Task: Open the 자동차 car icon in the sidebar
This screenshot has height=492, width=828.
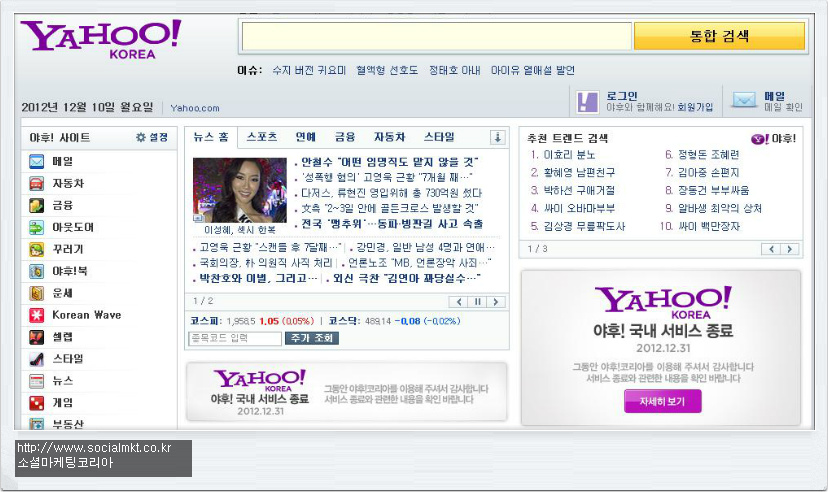Action: pyautogui.click(x=36, y=183)
